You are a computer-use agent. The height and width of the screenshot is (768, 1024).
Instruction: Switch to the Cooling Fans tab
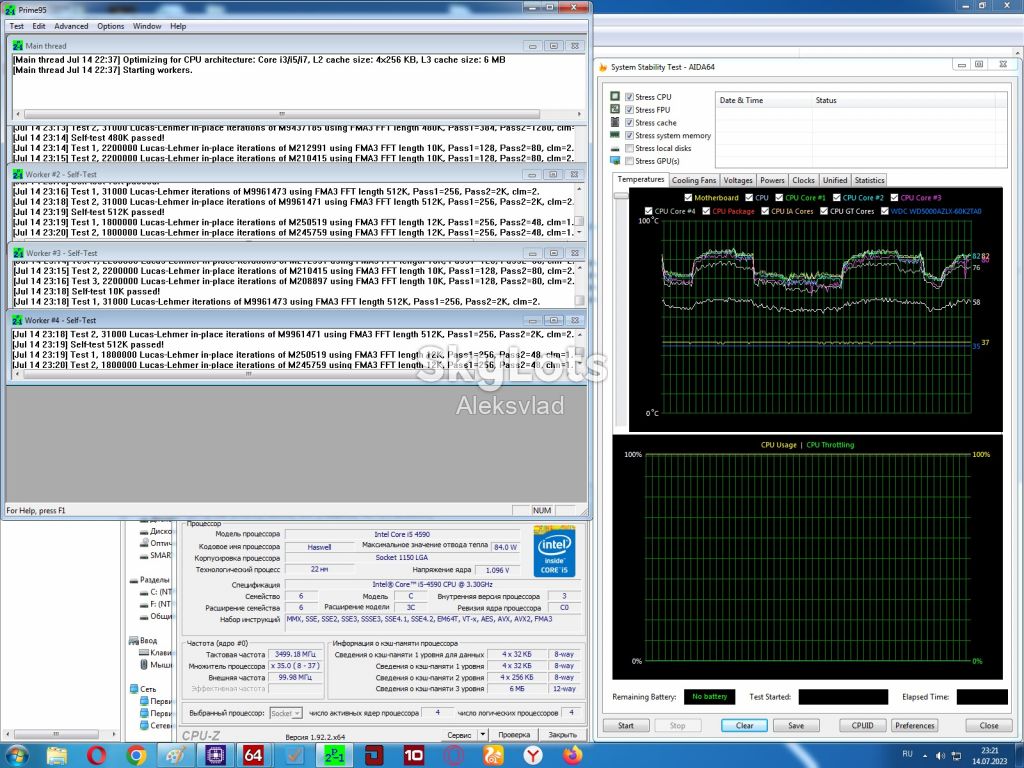(694, 180)
